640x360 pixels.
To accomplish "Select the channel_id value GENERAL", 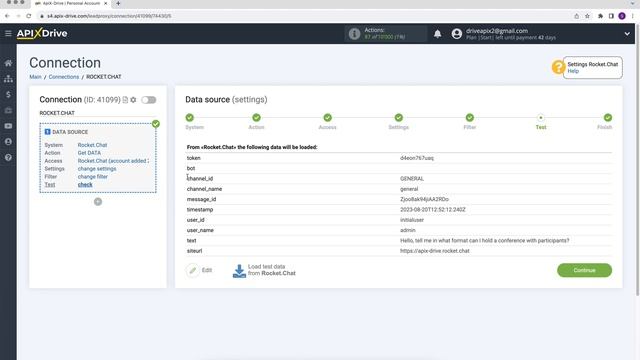I will coord(412,179).
